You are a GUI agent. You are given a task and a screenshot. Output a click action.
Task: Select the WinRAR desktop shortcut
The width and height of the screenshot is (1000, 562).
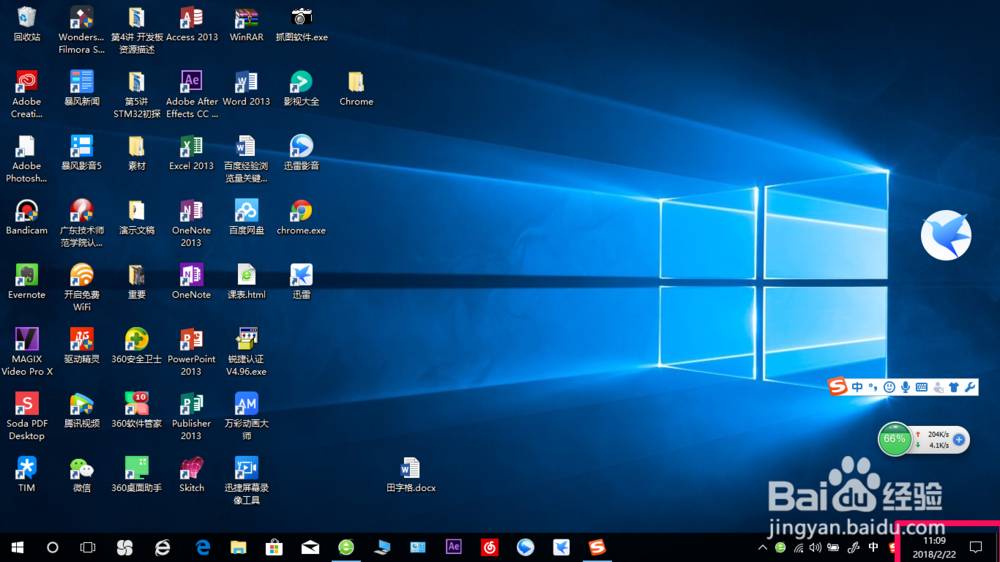[246, 24]
